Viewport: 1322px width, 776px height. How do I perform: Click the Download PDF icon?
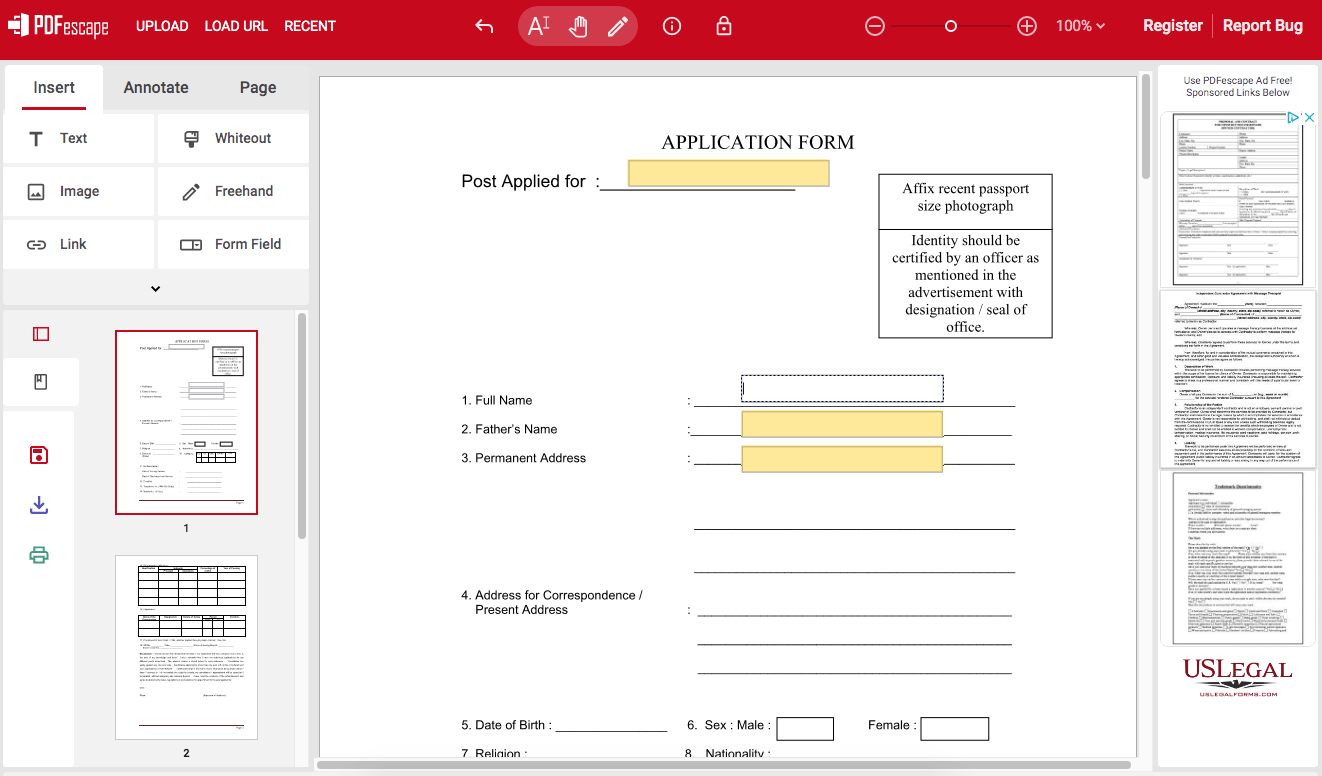point(38,505)
